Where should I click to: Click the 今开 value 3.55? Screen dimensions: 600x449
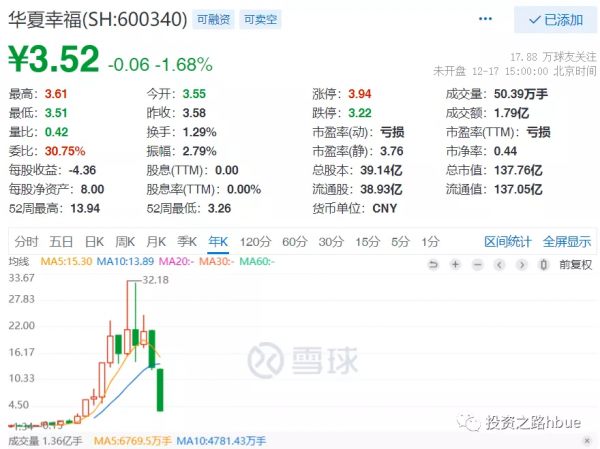coord(194,94)
